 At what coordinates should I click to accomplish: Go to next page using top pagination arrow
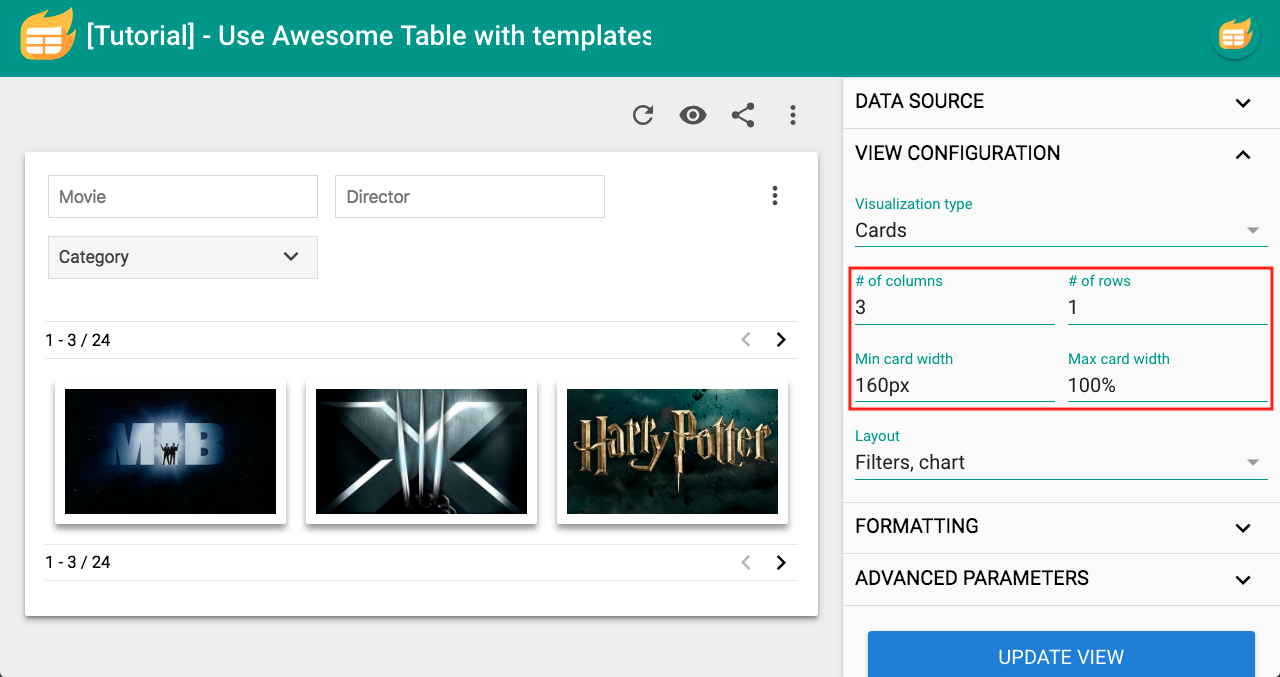[x=781, y=340]
